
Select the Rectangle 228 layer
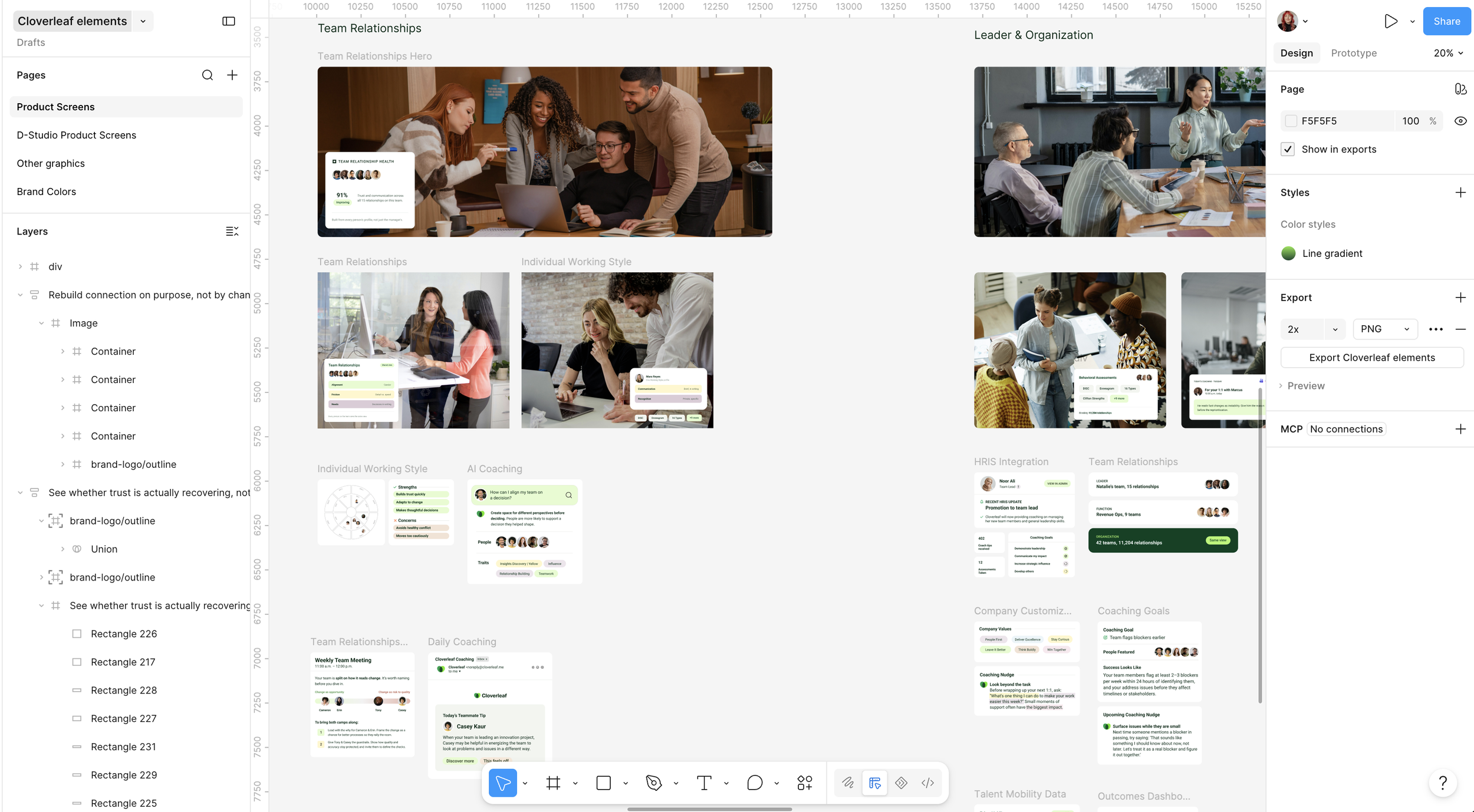pyautogui.click(x=124, y=691)
